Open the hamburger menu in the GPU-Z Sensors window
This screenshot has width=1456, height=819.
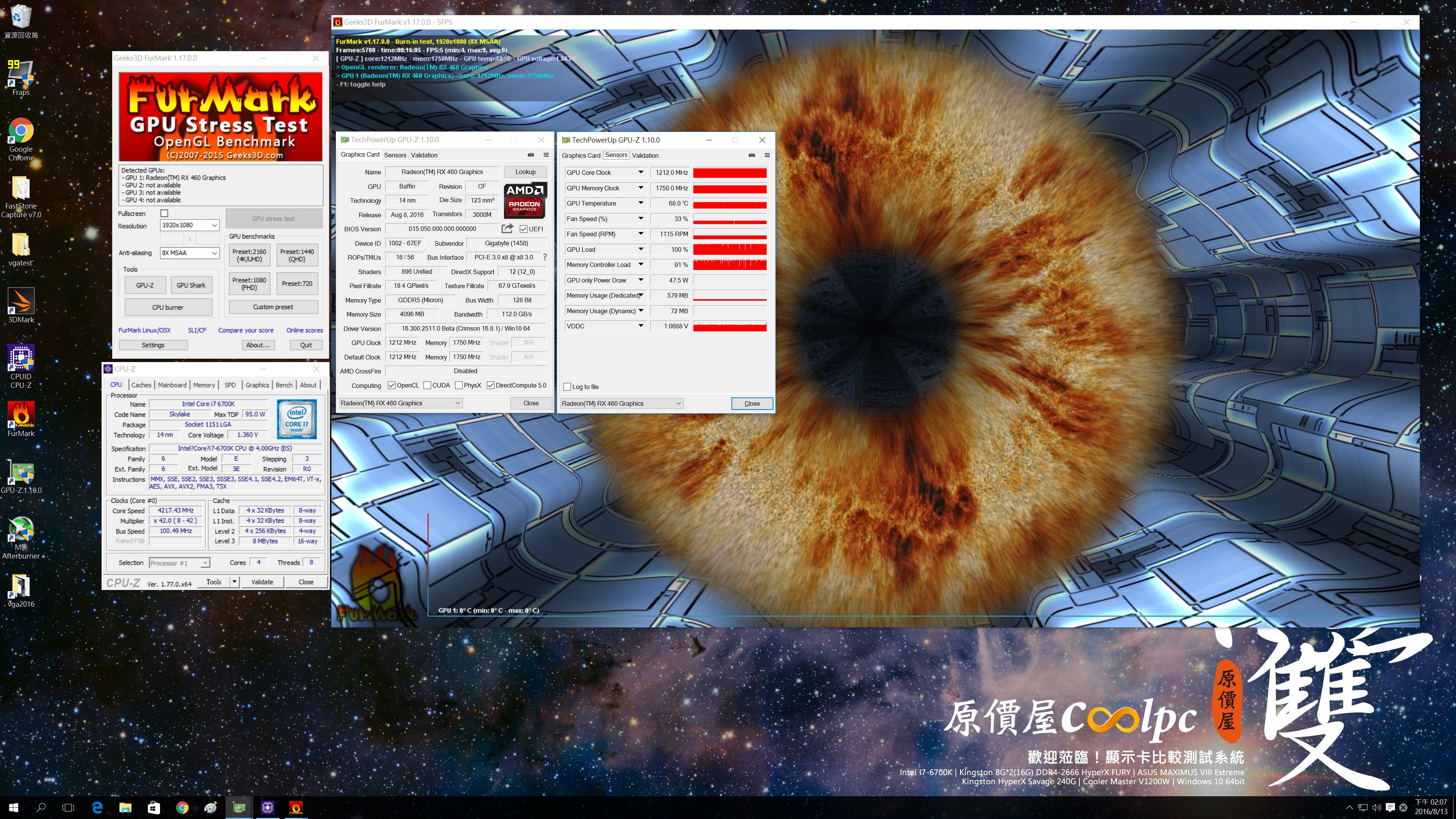tap(767, 155)
